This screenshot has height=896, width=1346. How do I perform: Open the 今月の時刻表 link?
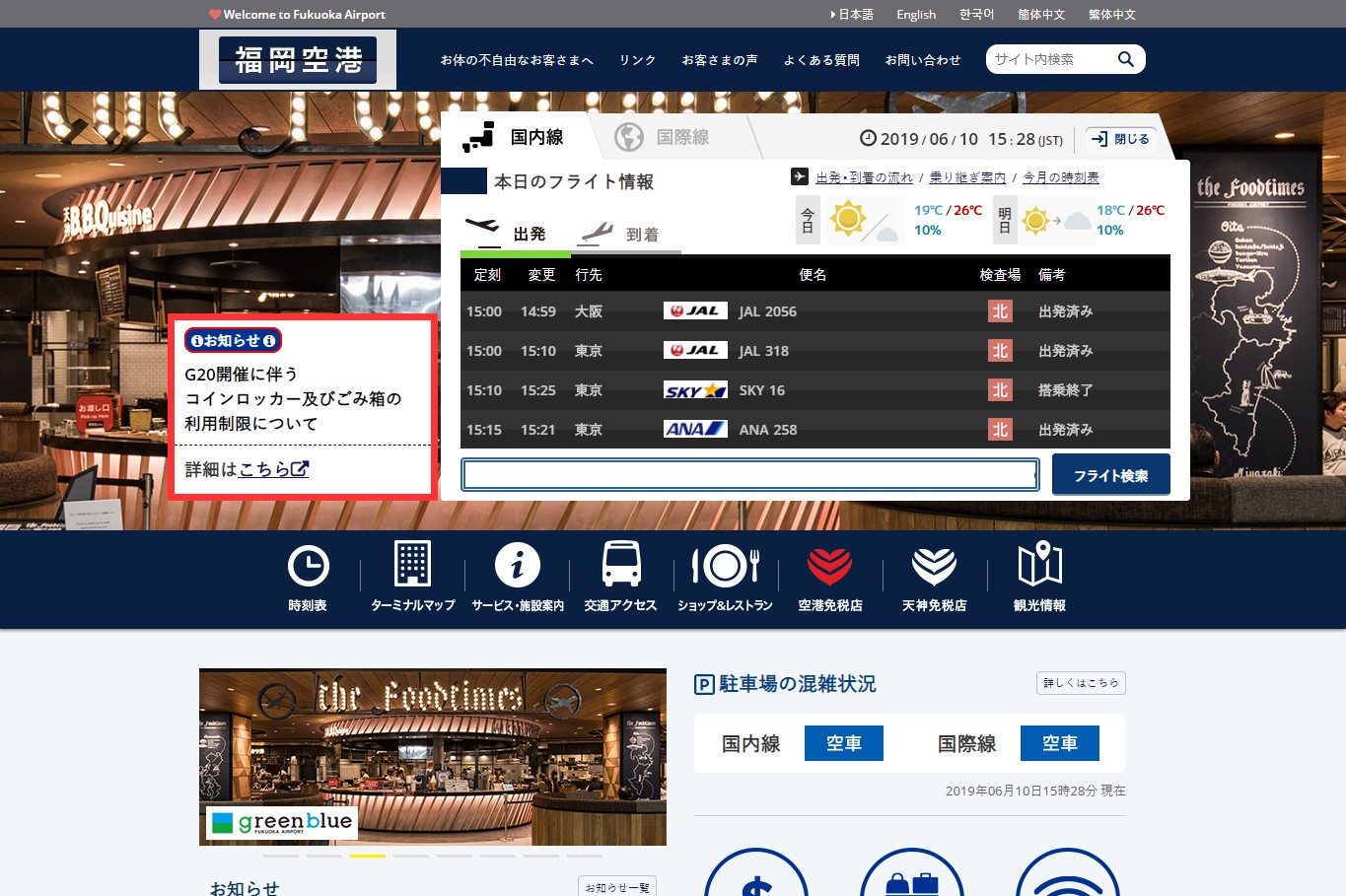coord(1061,177)
